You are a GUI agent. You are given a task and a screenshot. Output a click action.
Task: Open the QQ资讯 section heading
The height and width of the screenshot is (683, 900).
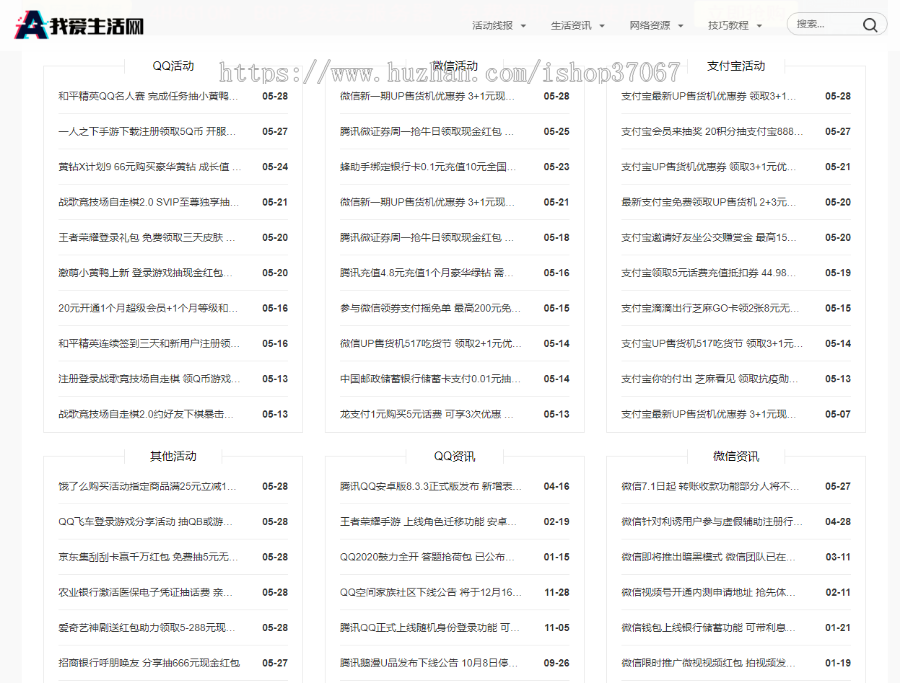455,456
